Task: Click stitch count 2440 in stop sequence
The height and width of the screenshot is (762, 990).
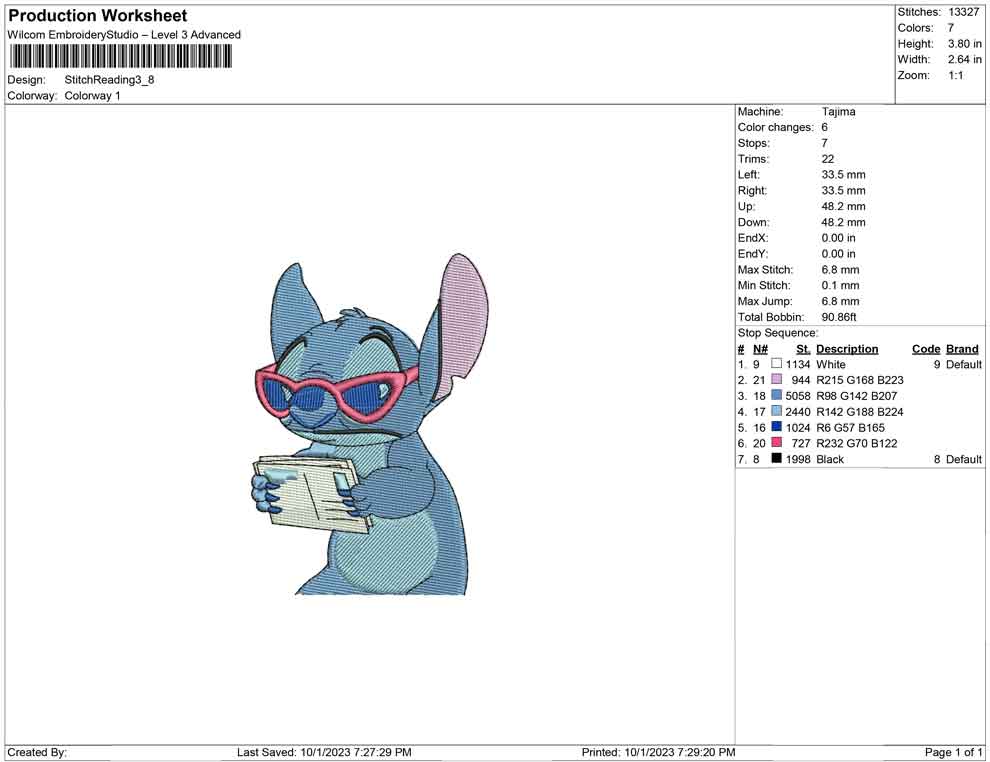Action: 798,412
